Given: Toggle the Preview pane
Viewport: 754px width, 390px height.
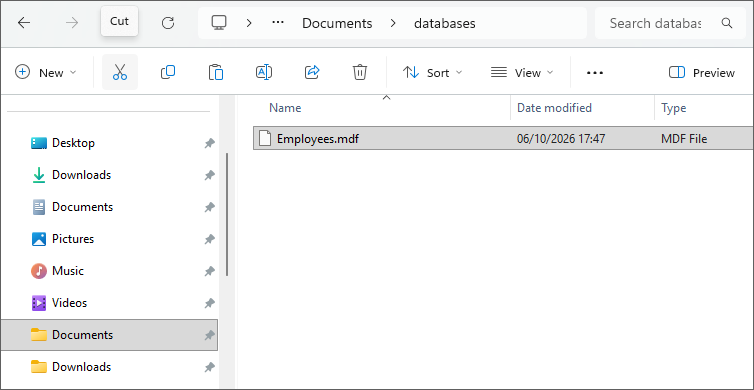Looking at the screenshot, I should click(702, 73).
